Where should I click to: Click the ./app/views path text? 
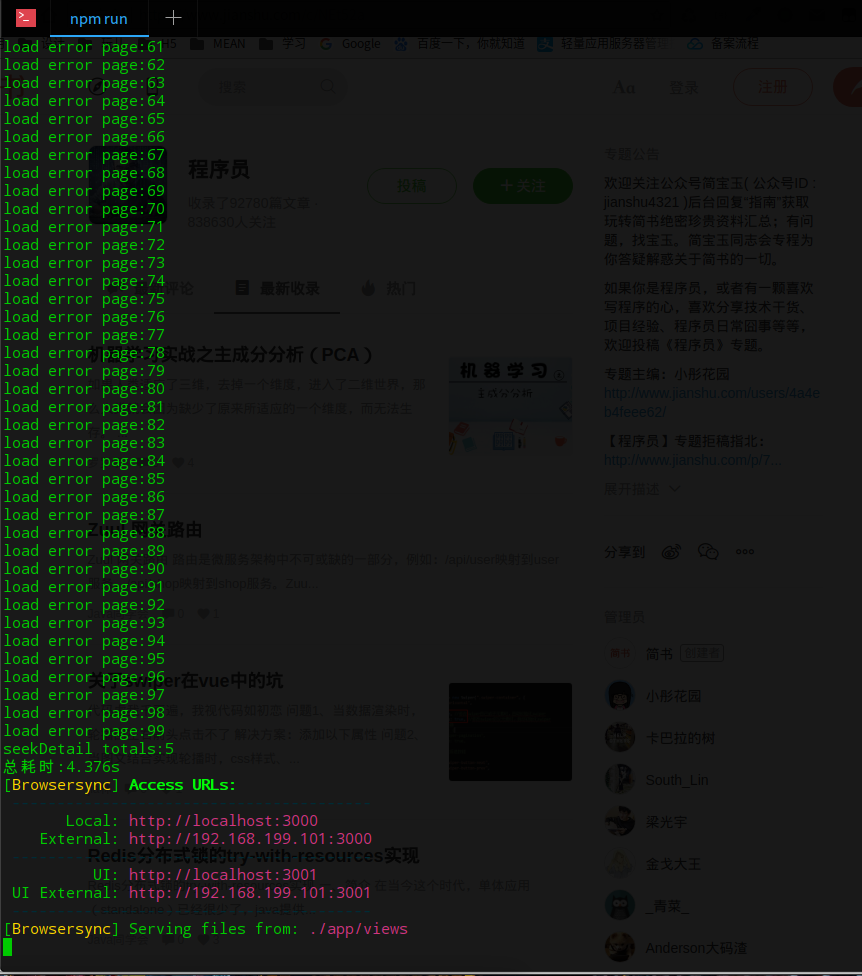pyautogui.click(x=358, y=929)
